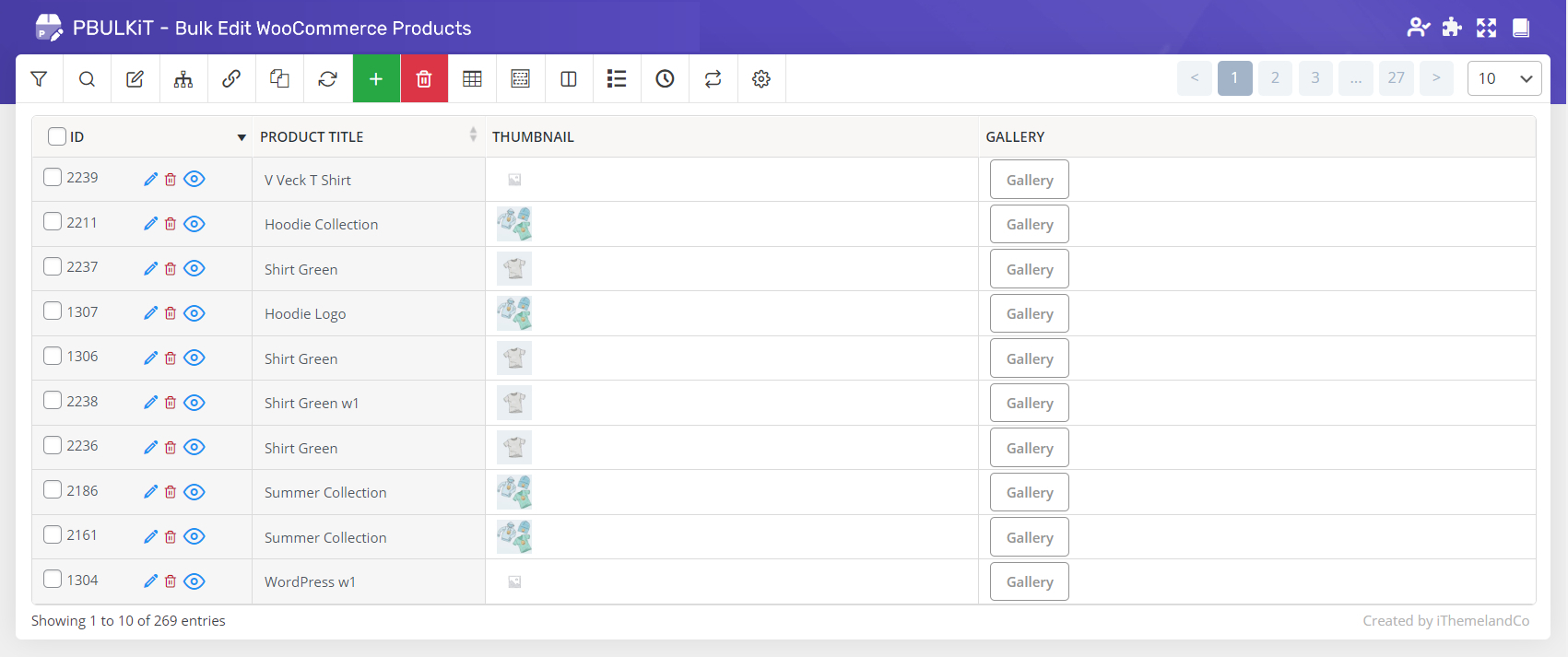The image size is (1568, 657).
Task: Open Gallery button for Hoodie Collection
Action: click(1029, 224)
